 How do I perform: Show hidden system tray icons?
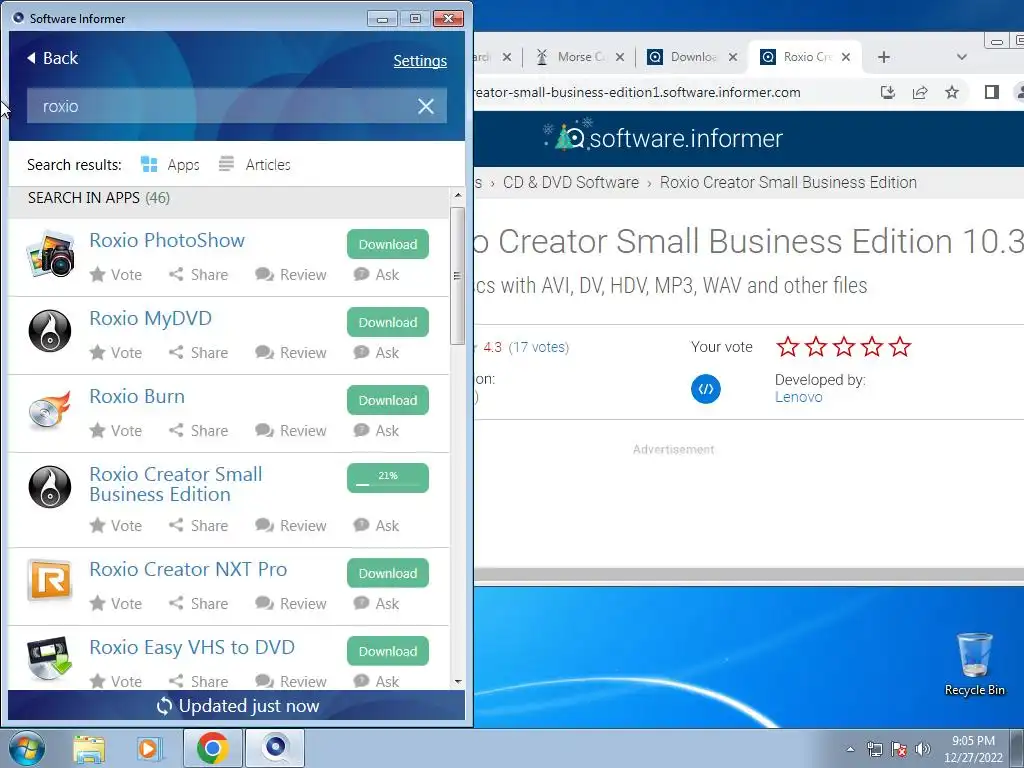pos(850,749)
